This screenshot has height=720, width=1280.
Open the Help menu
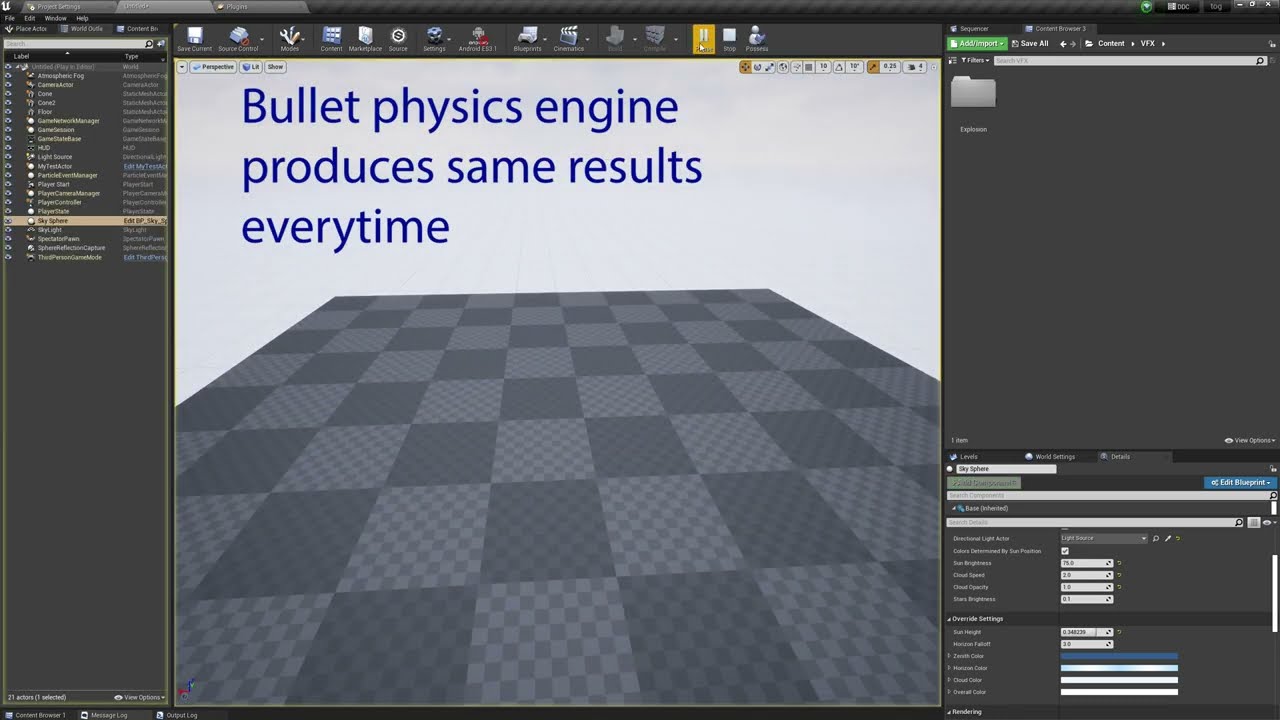coord(82,18)
